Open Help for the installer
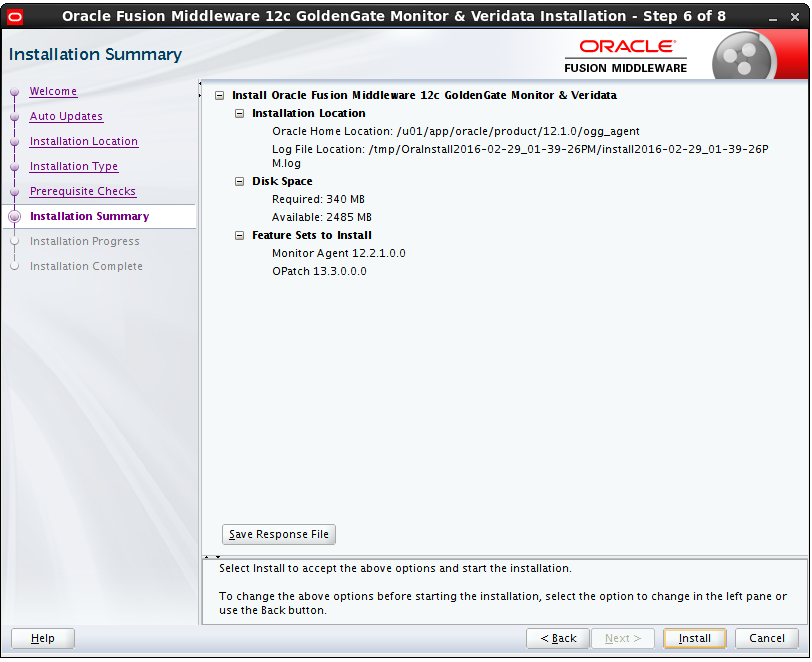Image resolution: width=812 pixels, height=662 pixels. (x=42, y=638)
